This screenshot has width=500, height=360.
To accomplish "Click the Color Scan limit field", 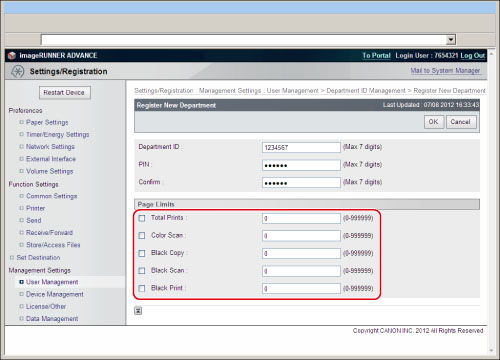I will pyautogui.click(x=301, y=236).
